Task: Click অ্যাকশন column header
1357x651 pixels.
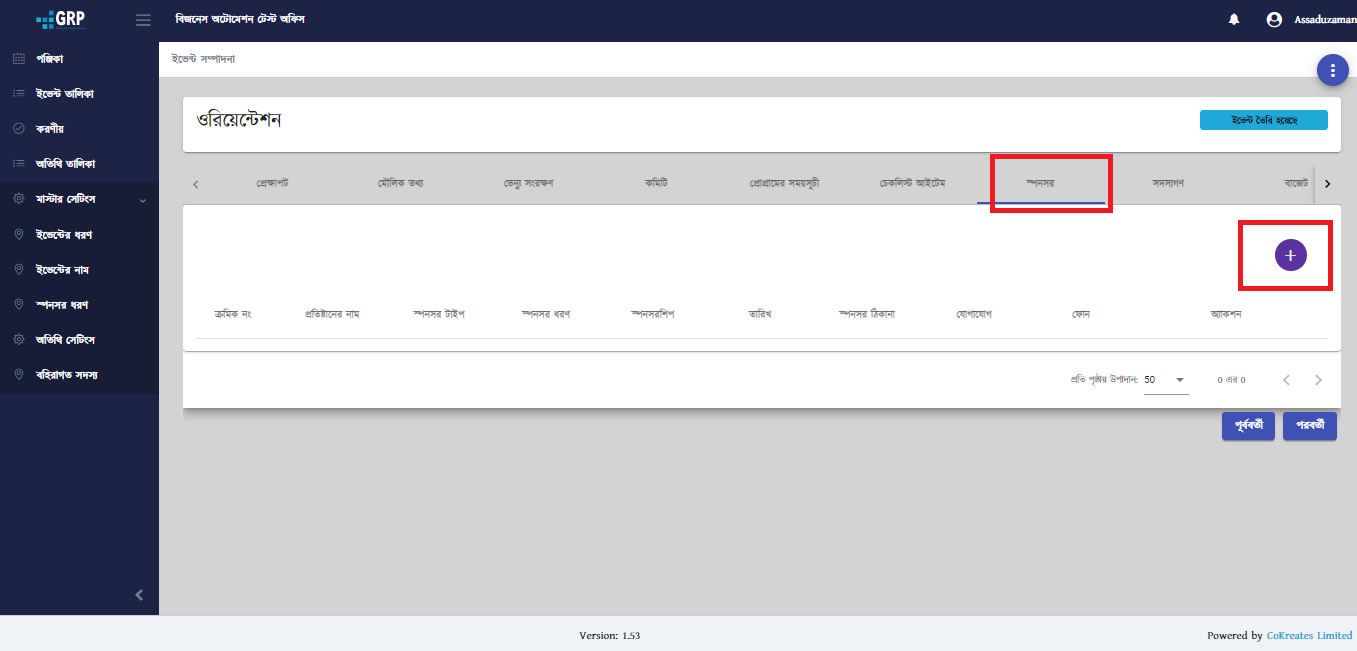Action: click(x=1226, y=314)
